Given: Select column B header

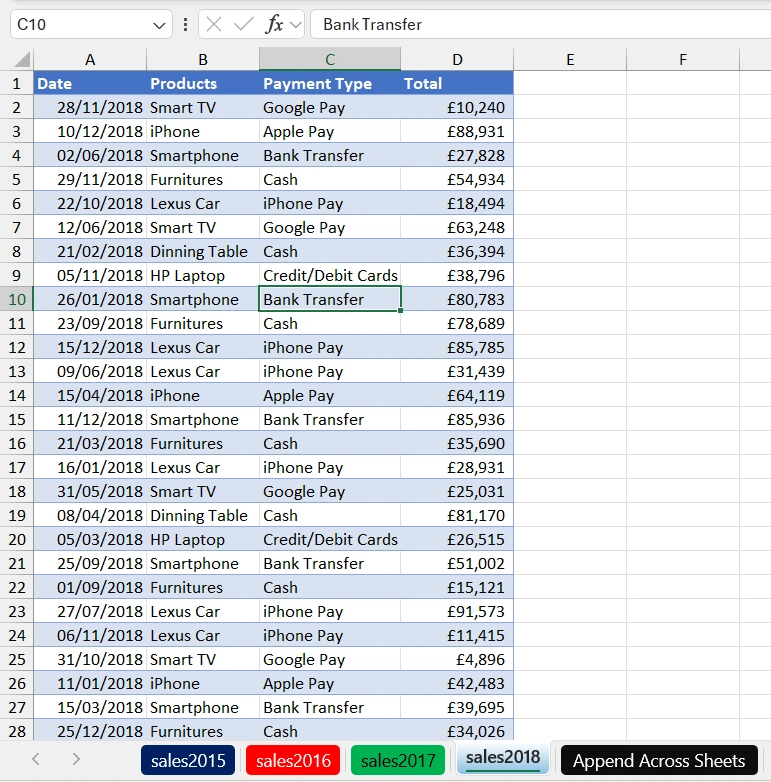Looking at the screenshot, I should 203,59.
